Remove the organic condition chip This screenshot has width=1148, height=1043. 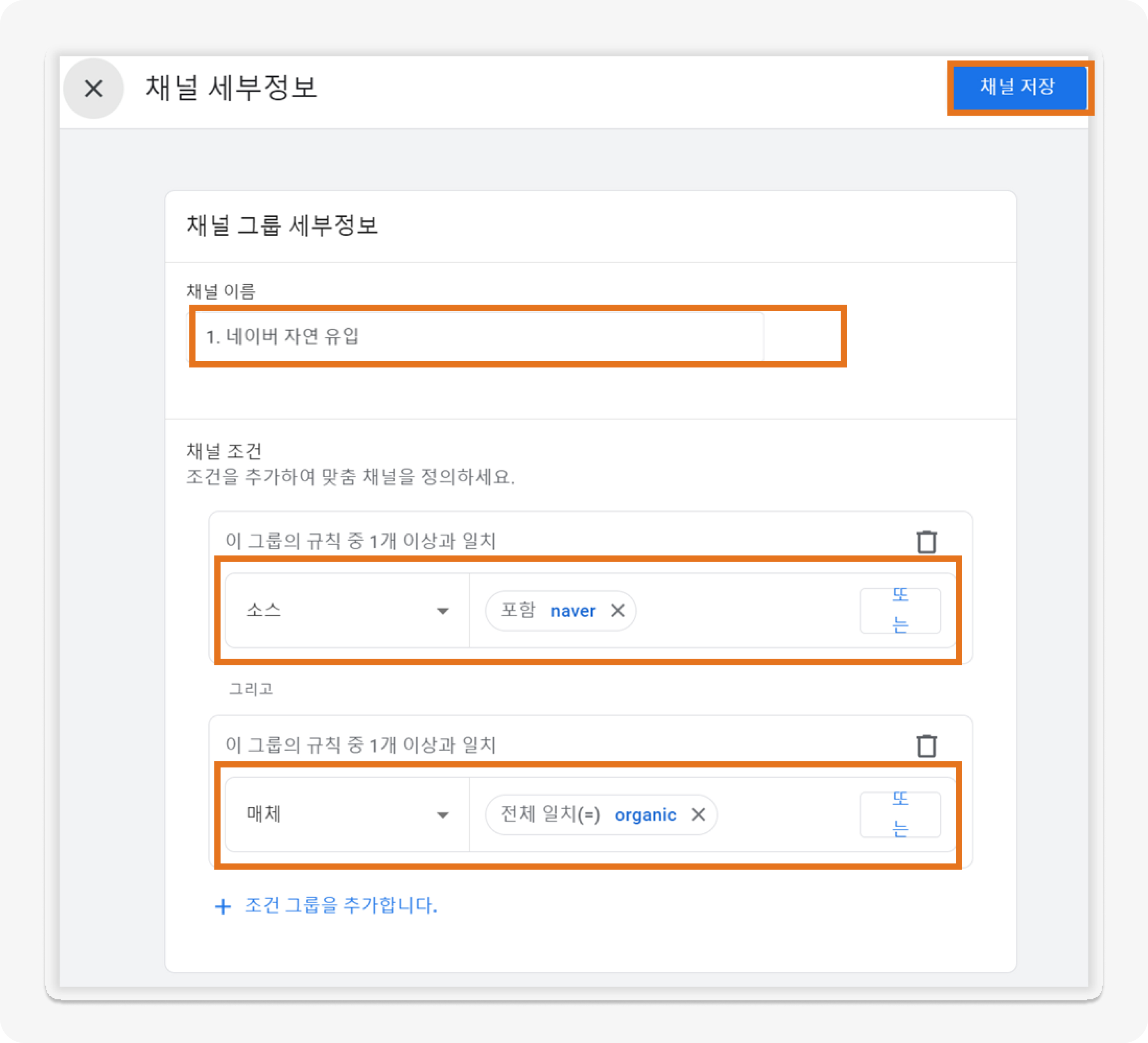coord(699,815)
